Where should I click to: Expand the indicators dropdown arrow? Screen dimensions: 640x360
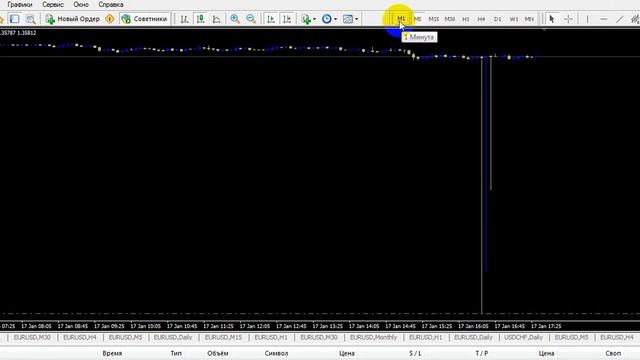pos(314,19)
